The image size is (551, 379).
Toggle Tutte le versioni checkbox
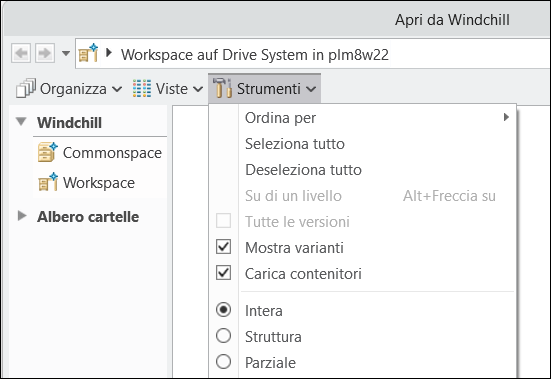223,221
